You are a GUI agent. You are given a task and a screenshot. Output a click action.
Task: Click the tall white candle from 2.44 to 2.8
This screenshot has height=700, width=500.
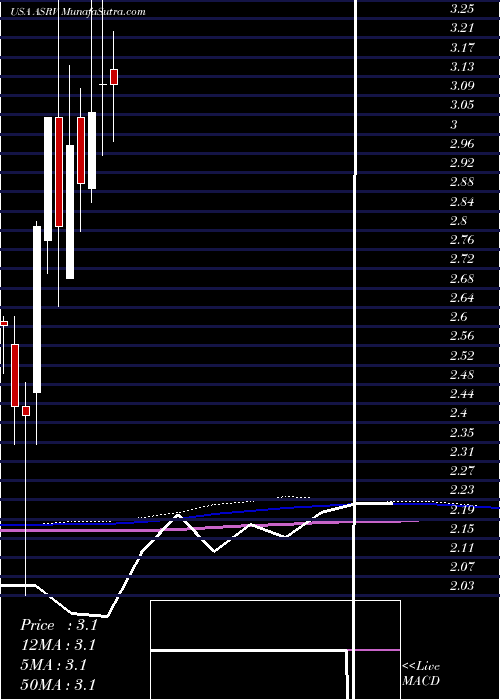[x=37, y=309]
